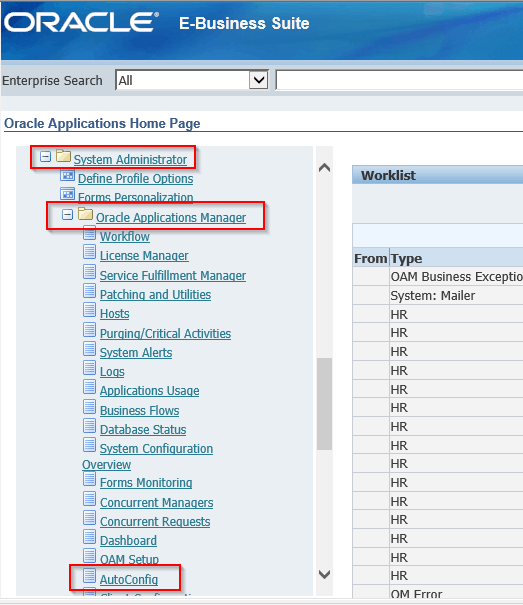Open the Oracle Applications Manager link
This screenshot has width=523, height=605.
pyautogui.click(x=171, y=218)
